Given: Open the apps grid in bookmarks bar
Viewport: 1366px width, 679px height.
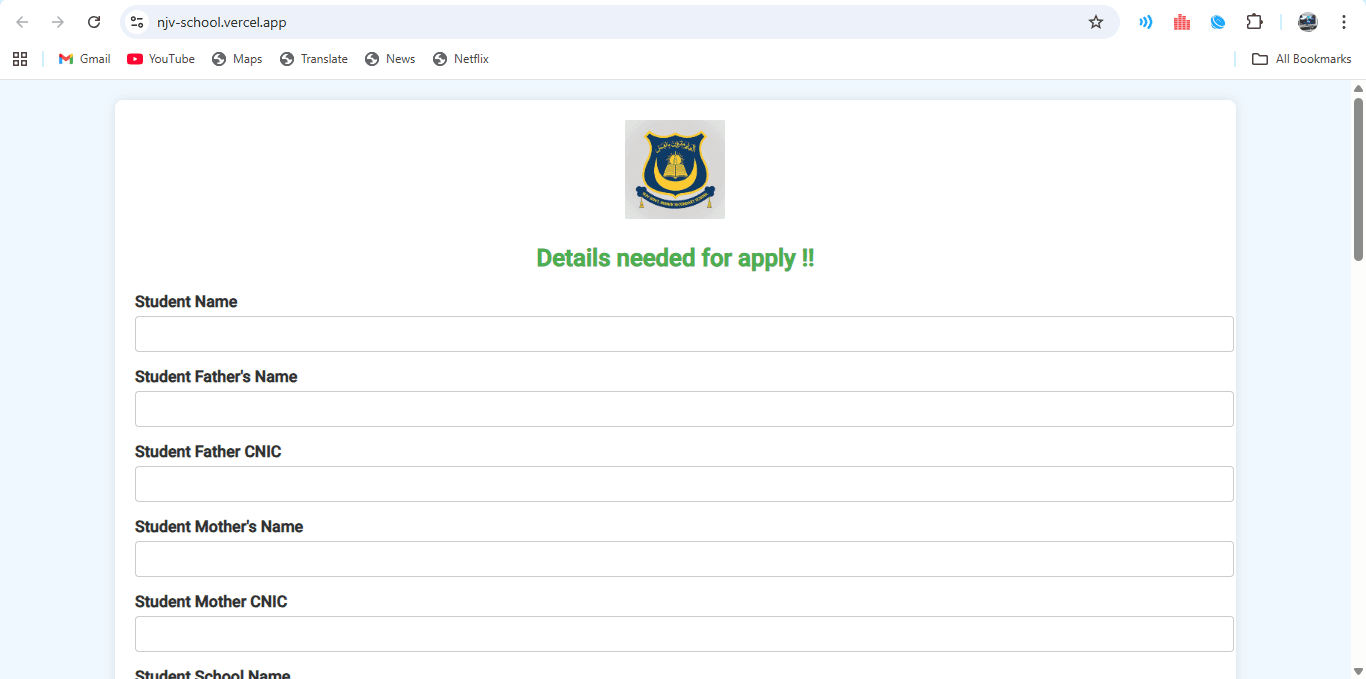Looking at the screenshot, I should [x=20, y=59].
